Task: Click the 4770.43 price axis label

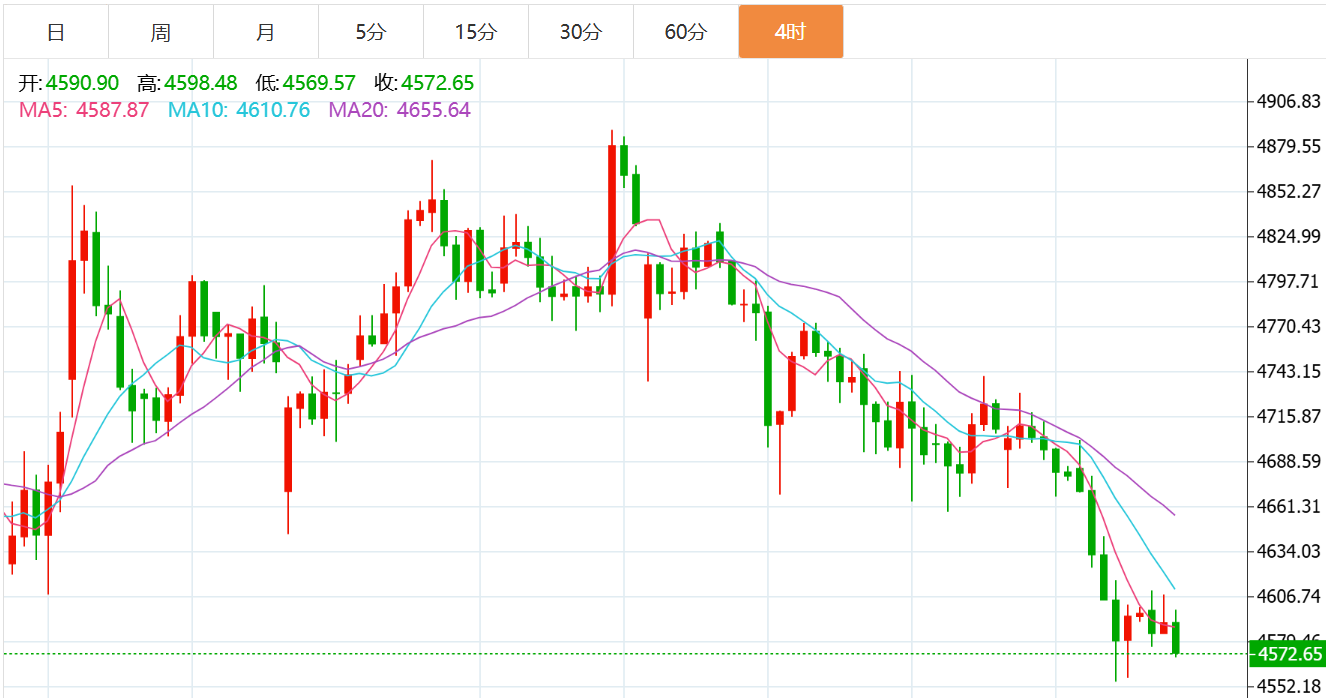Action: click(1289, 327)
